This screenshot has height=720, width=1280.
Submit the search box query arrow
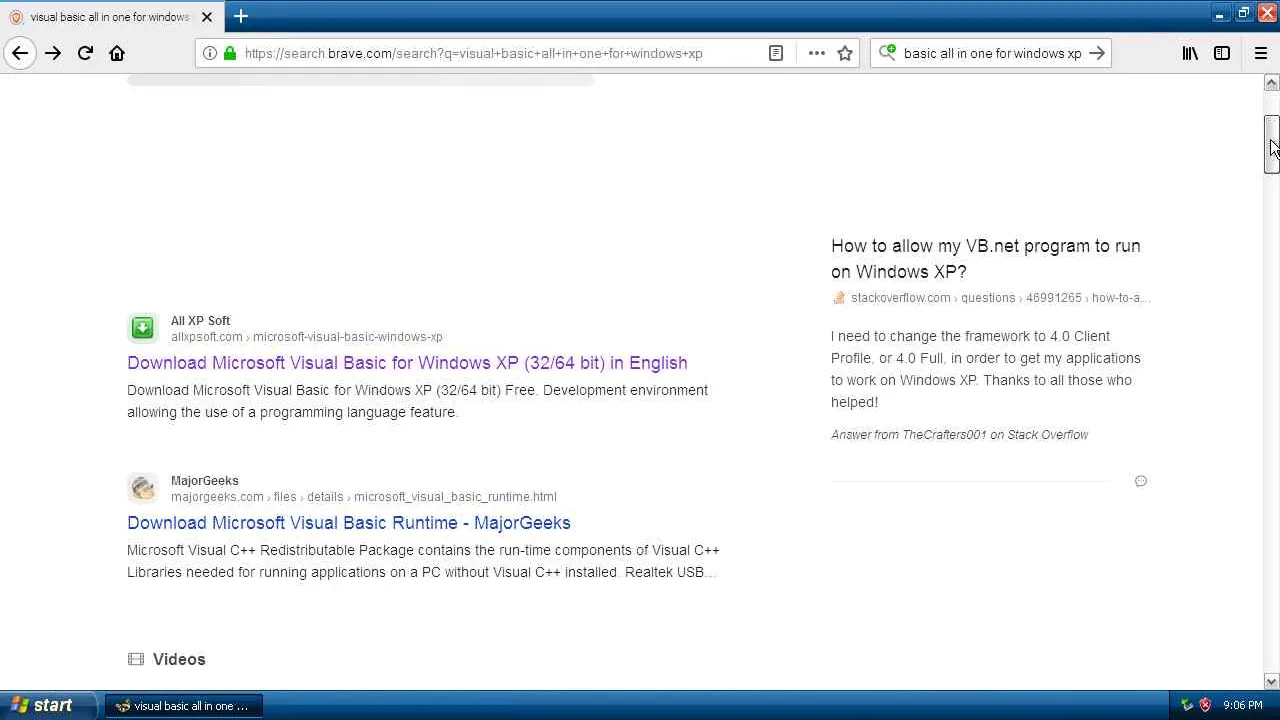1097,53
